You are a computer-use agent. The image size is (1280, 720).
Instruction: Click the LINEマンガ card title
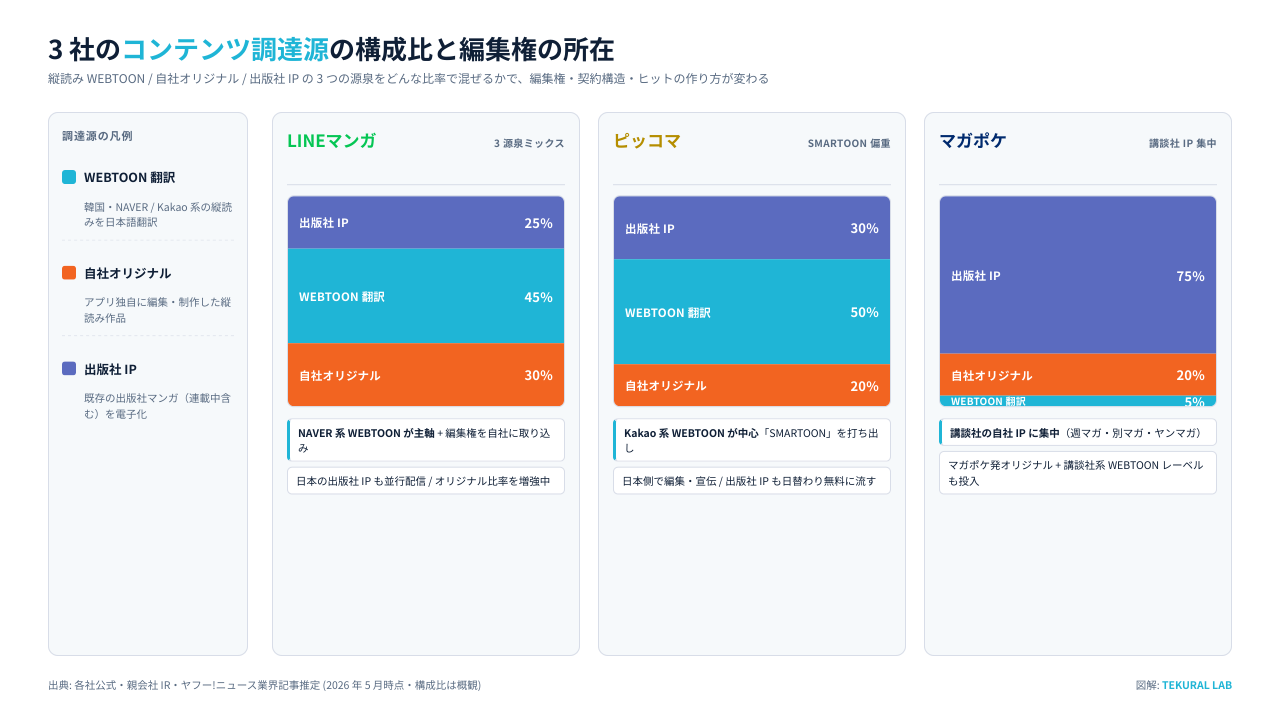pos(332,141)
